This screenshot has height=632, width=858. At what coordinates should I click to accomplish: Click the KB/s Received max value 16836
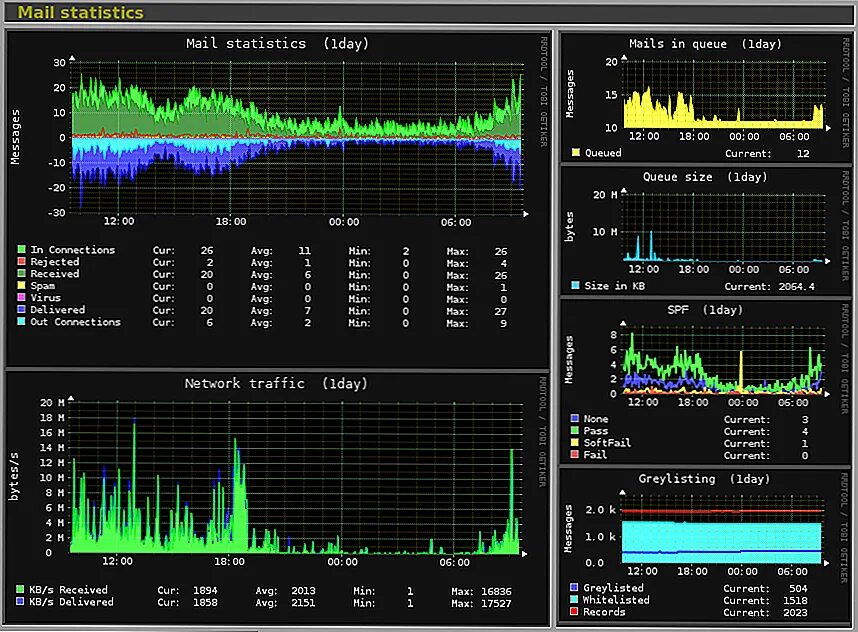496,592
